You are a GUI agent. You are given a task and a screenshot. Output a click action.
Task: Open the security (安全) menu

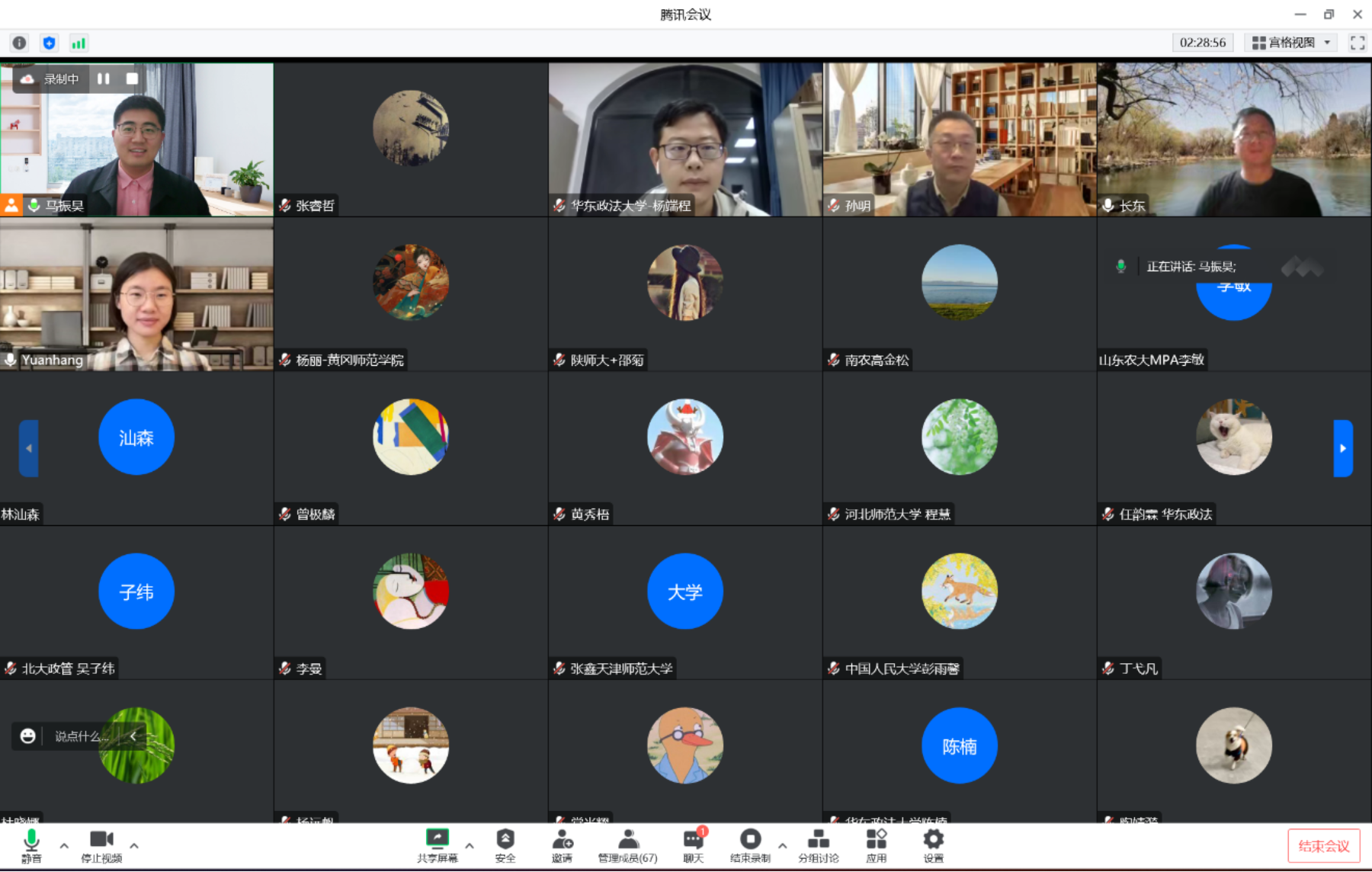(x=505, y=845)
